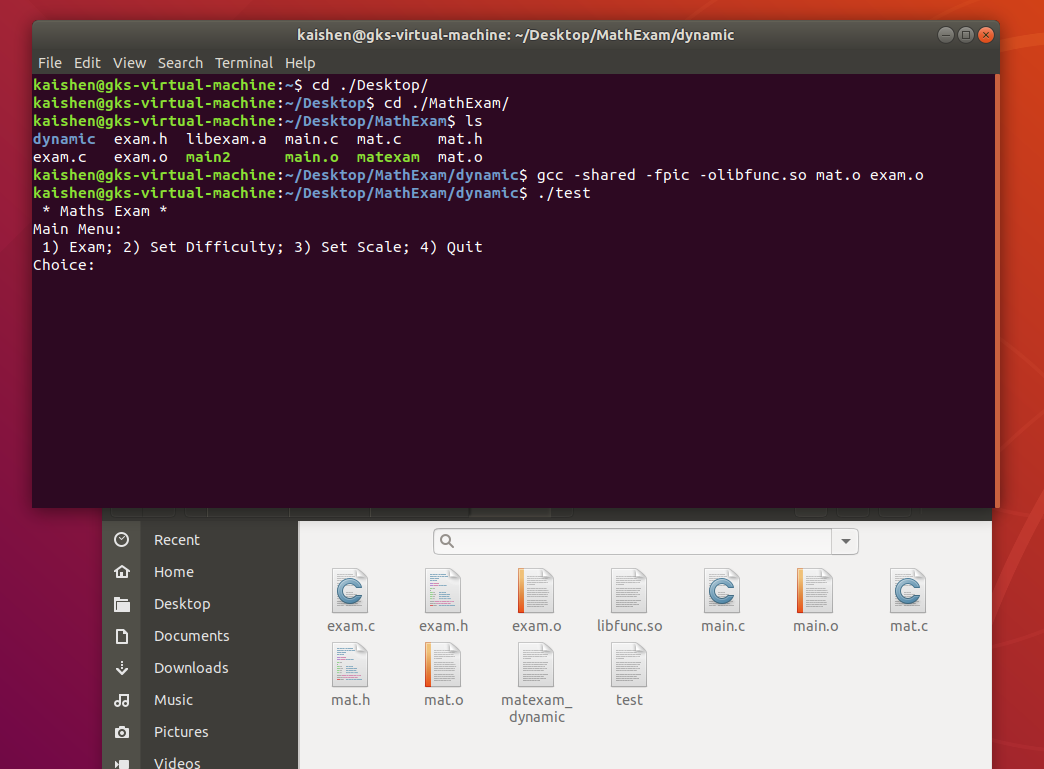1044x769 pixels.
Task: Select the test executable file icon
Action: click(629, 665)
